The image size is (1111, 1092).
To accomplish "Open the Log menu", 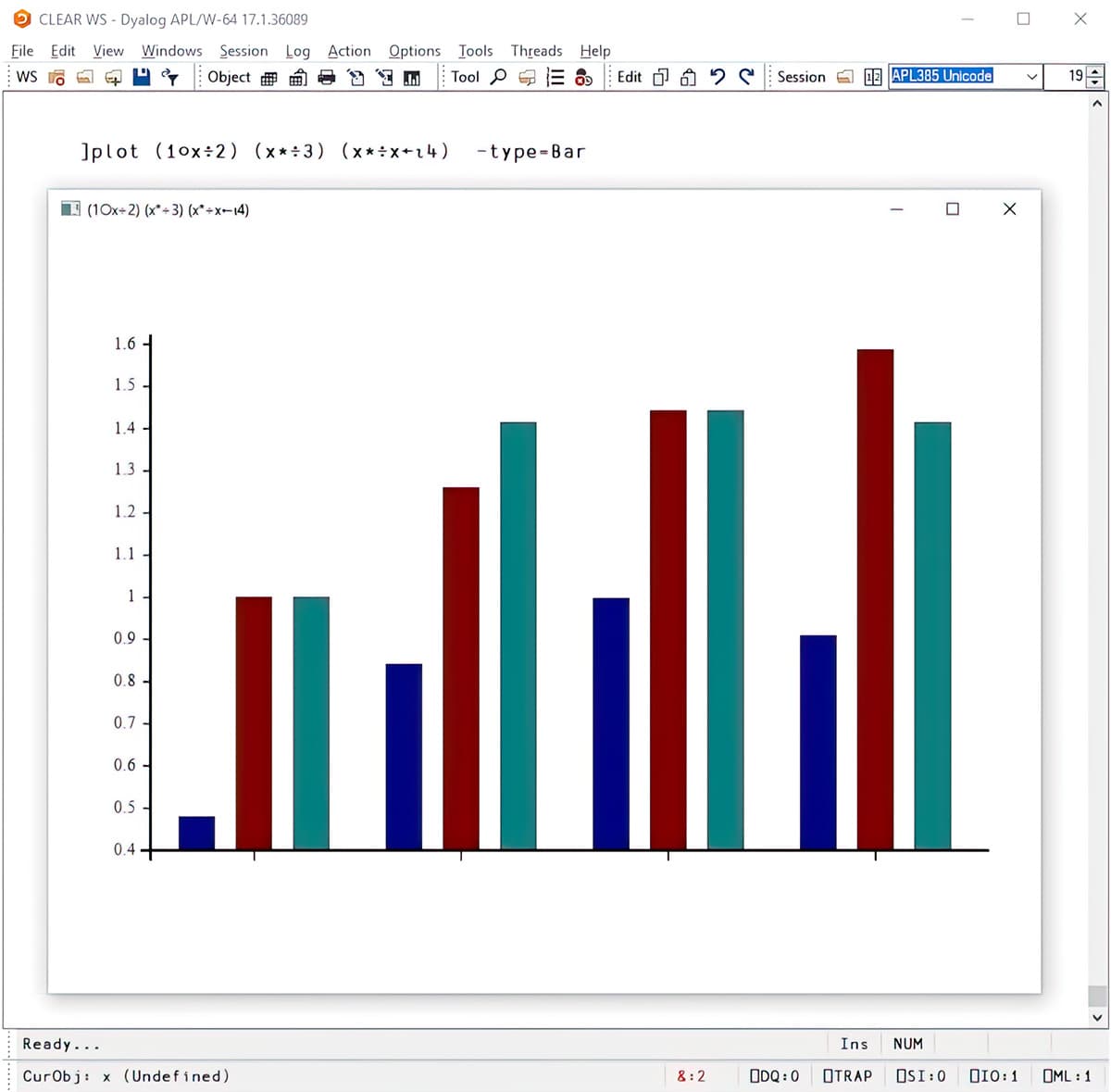I will pos(297,51).
